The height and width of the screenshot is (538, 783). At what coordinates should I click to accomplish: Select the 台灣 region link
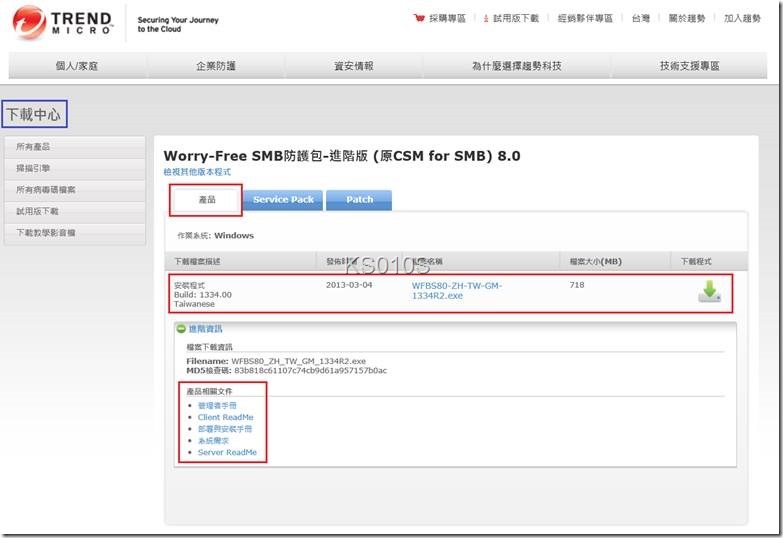pyautogui.click(x=641, y=18)
